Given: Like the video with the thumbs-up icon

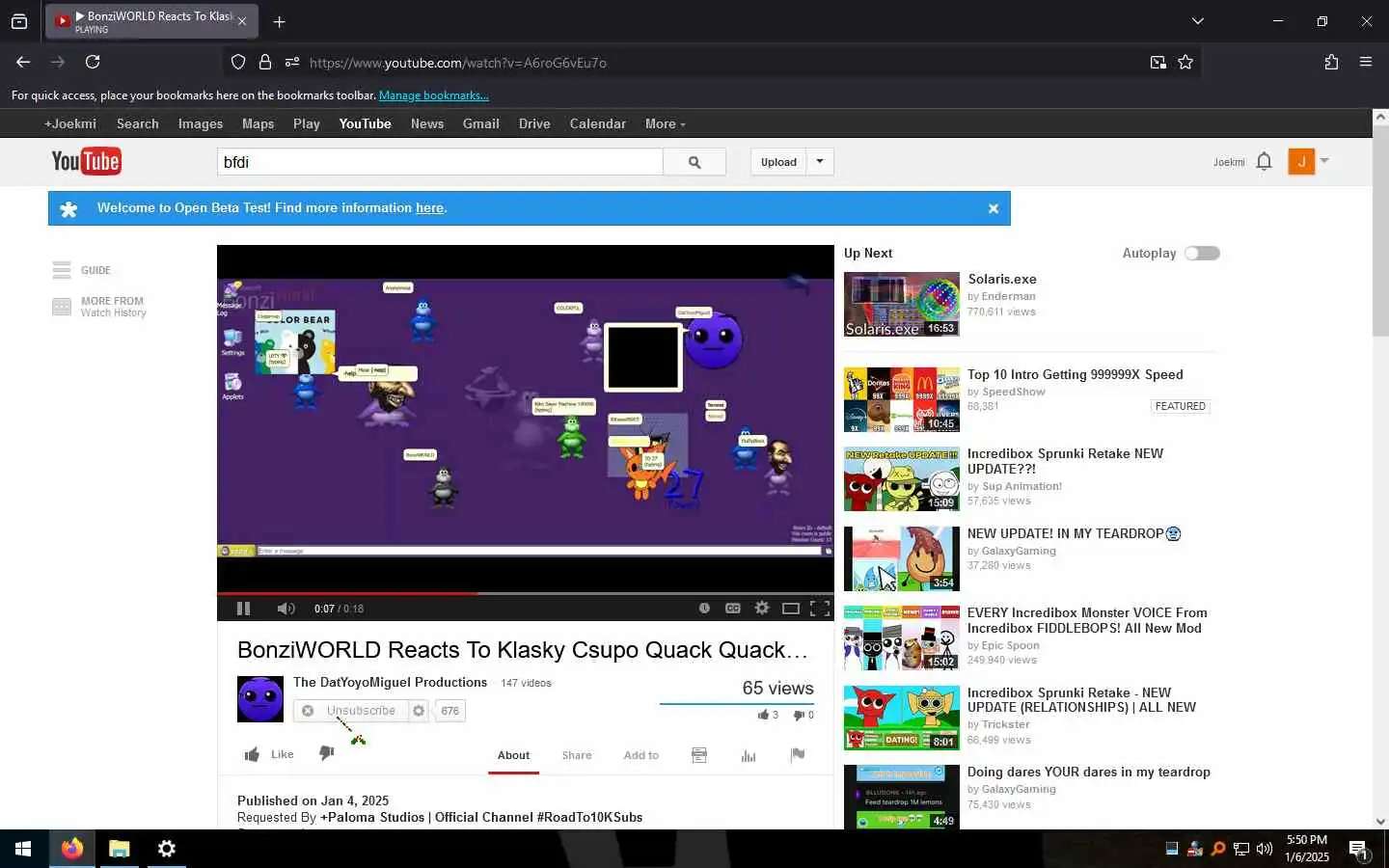Looking at the screenshot, I should click(252, 754).
